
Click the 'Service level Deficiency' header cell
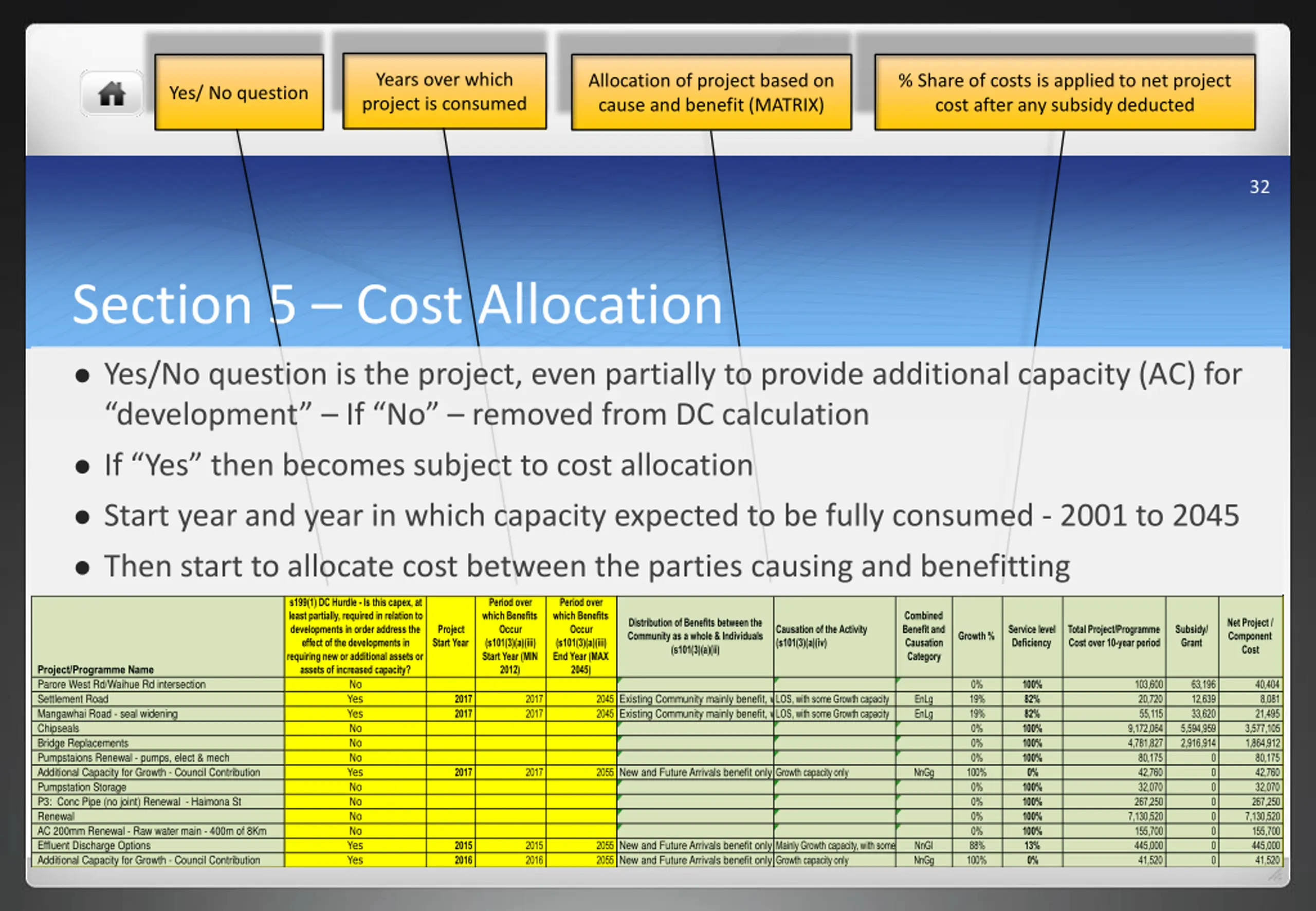click(x=1032, y=636)
